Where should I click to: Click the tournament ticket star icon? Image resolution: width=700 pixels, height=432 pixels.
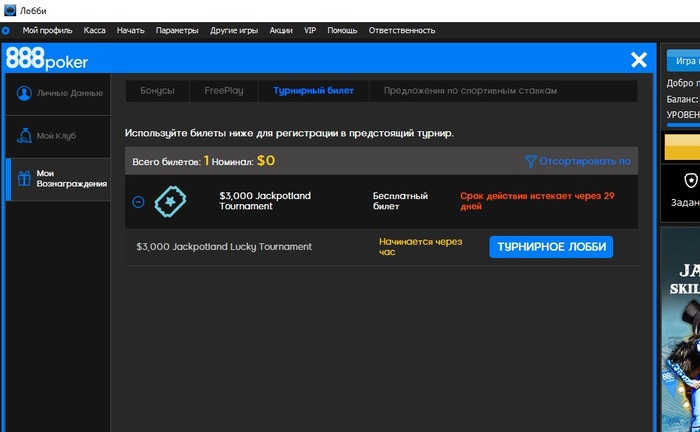point(170,201)
